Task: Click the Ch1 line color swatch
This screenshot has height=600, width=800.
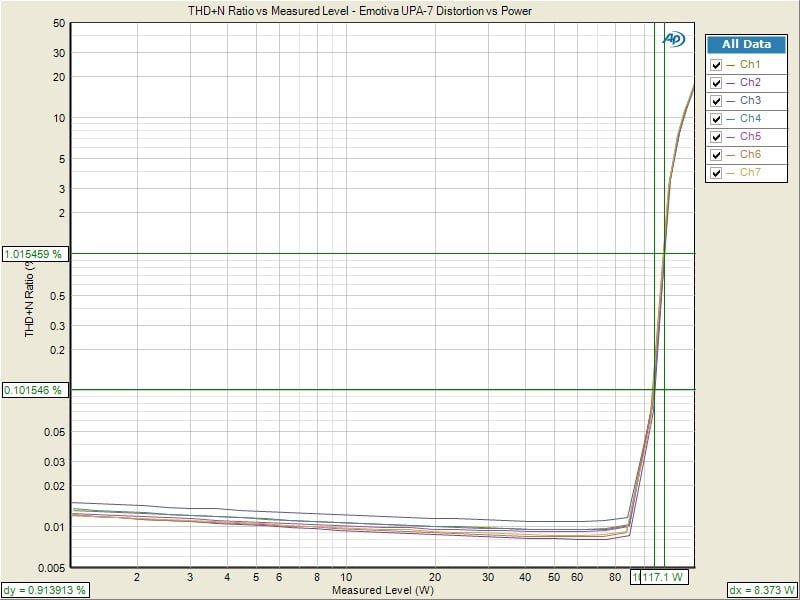Action: point(731,65)
